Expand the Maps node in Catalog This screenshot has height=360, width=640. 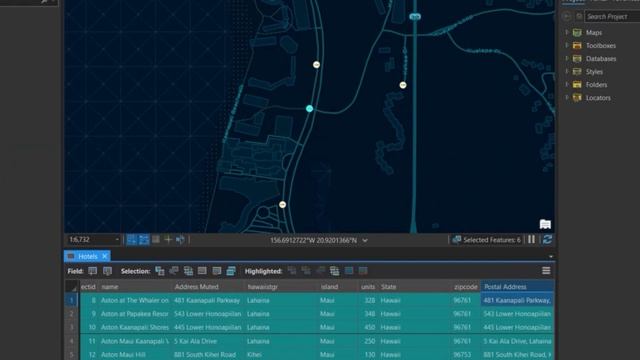point(567,32)
